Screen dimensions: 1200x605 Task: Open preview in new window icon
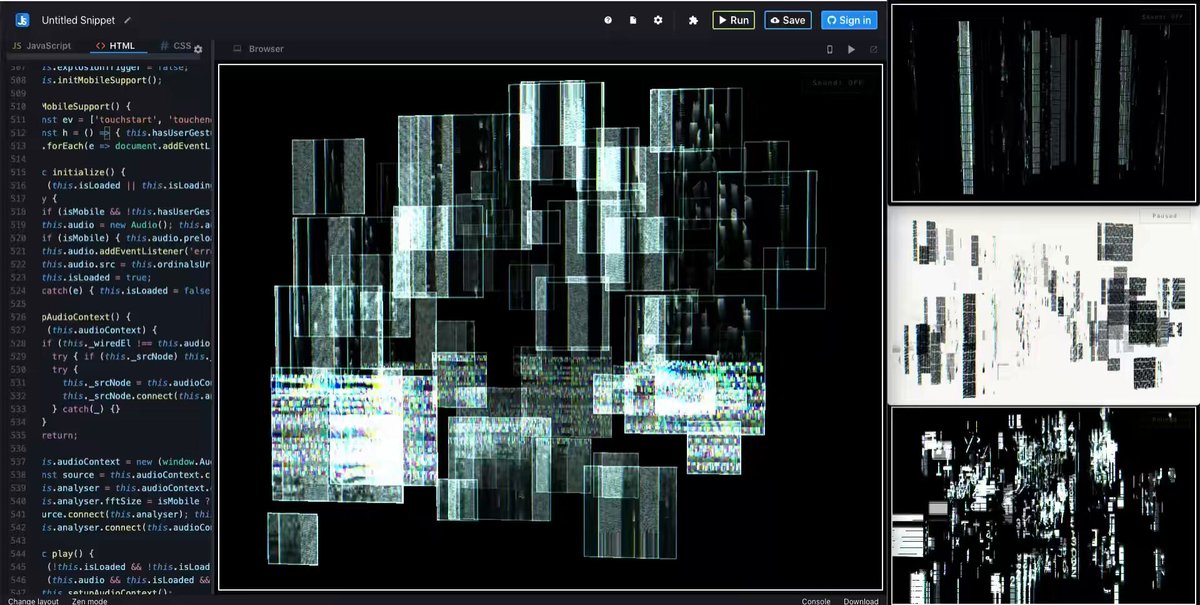tap(873, 49)
